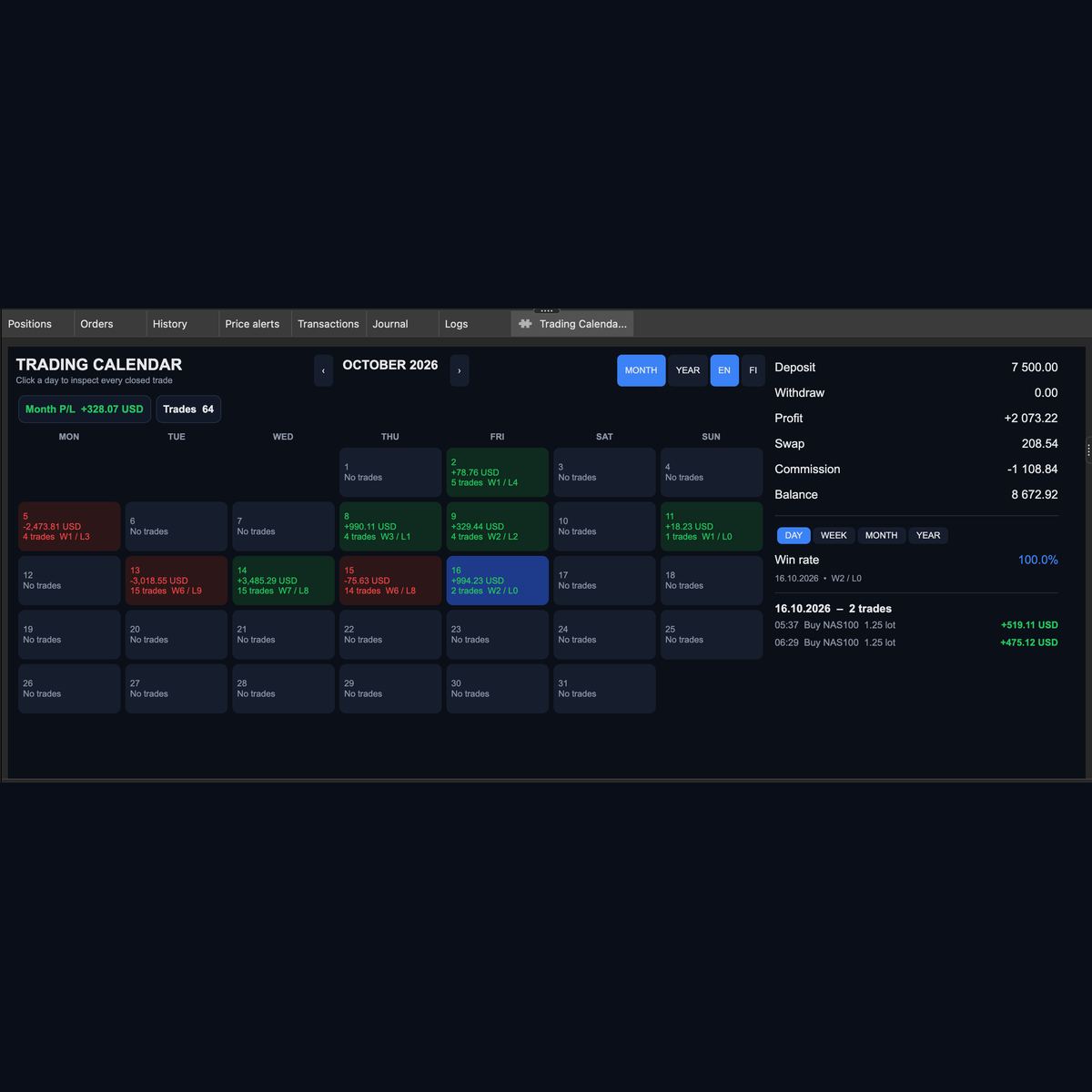Image resolution: width=1092 pixels, height=1092 pixels.
Task: Inspect October 8 with +990.11 USD
Action: [390, 526]
